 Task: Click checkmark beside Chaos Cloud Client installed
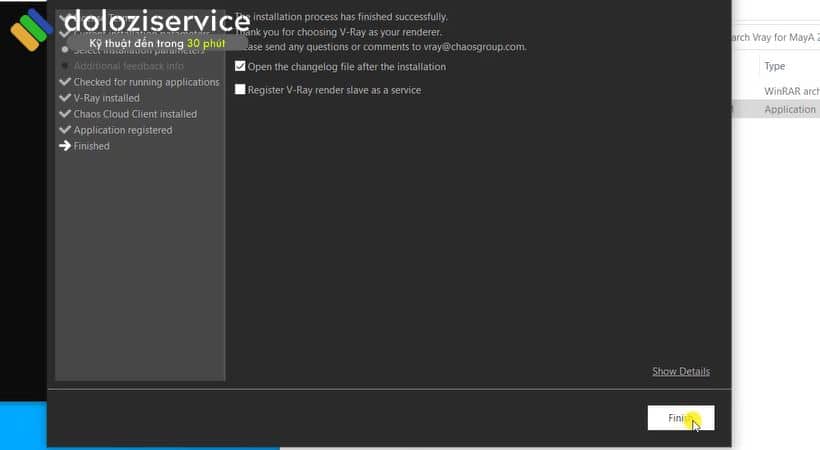coord(65,114)
